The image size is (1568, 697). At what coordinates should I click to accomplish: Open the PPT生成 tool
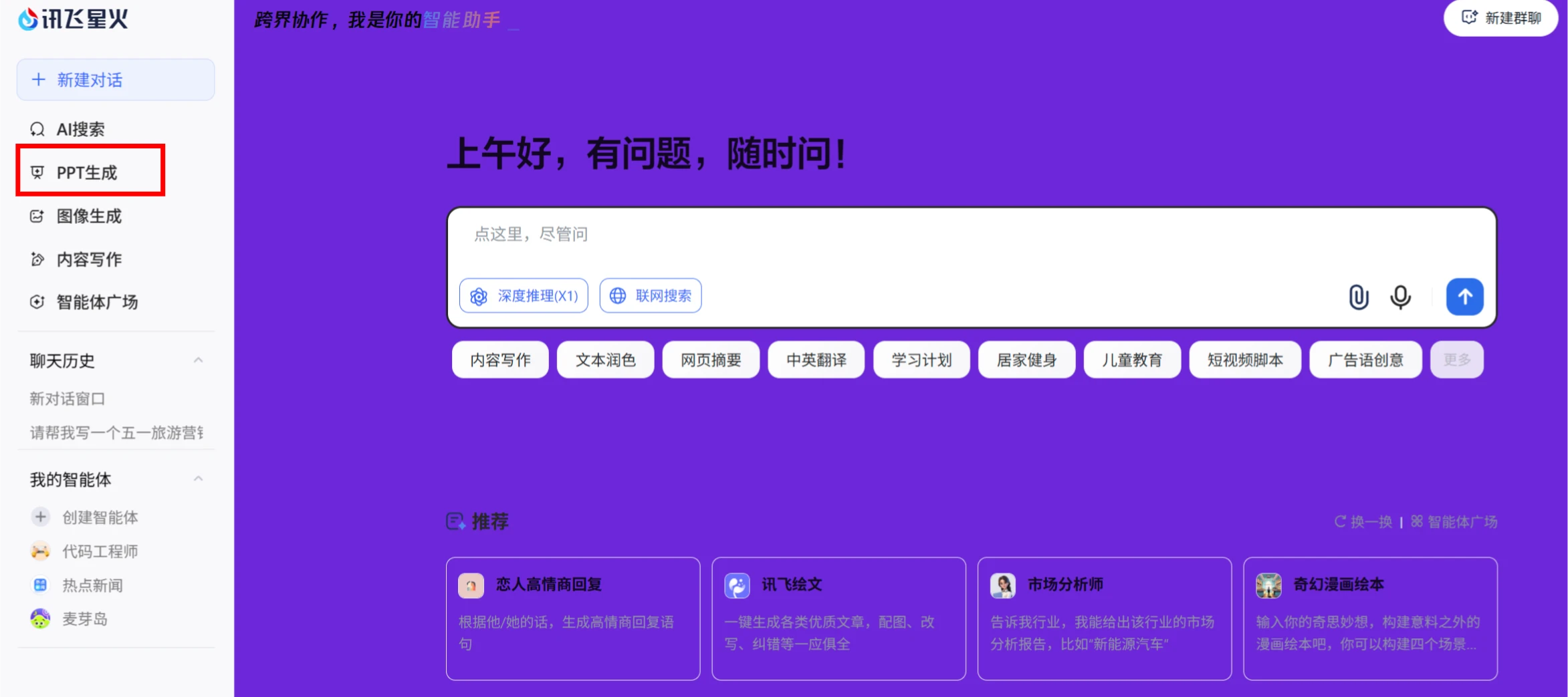[x=86, y=172]
